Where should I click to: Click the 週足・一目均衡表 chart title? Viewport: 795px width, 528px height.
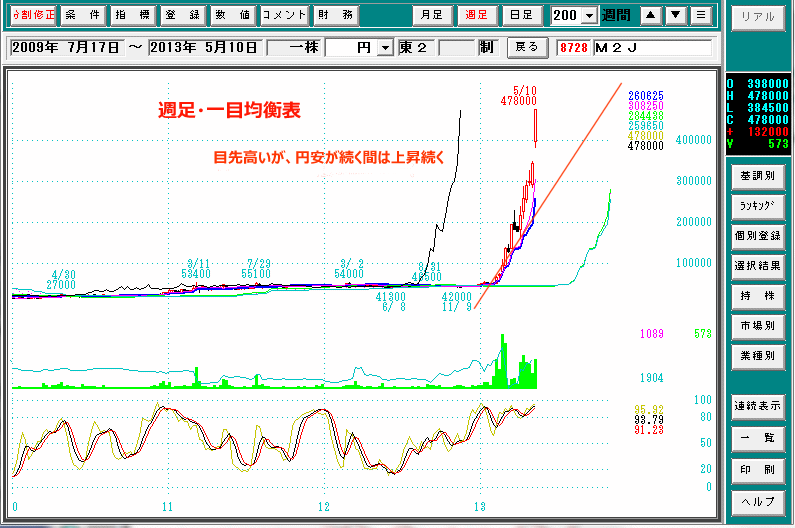click(229, 110)
